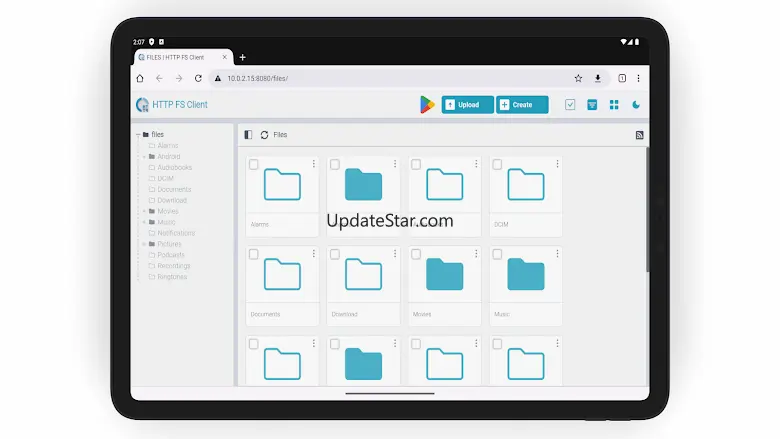Close the FILES | HTTP FS Client tab
The image size is (780, 439).
tap(224, 57)
